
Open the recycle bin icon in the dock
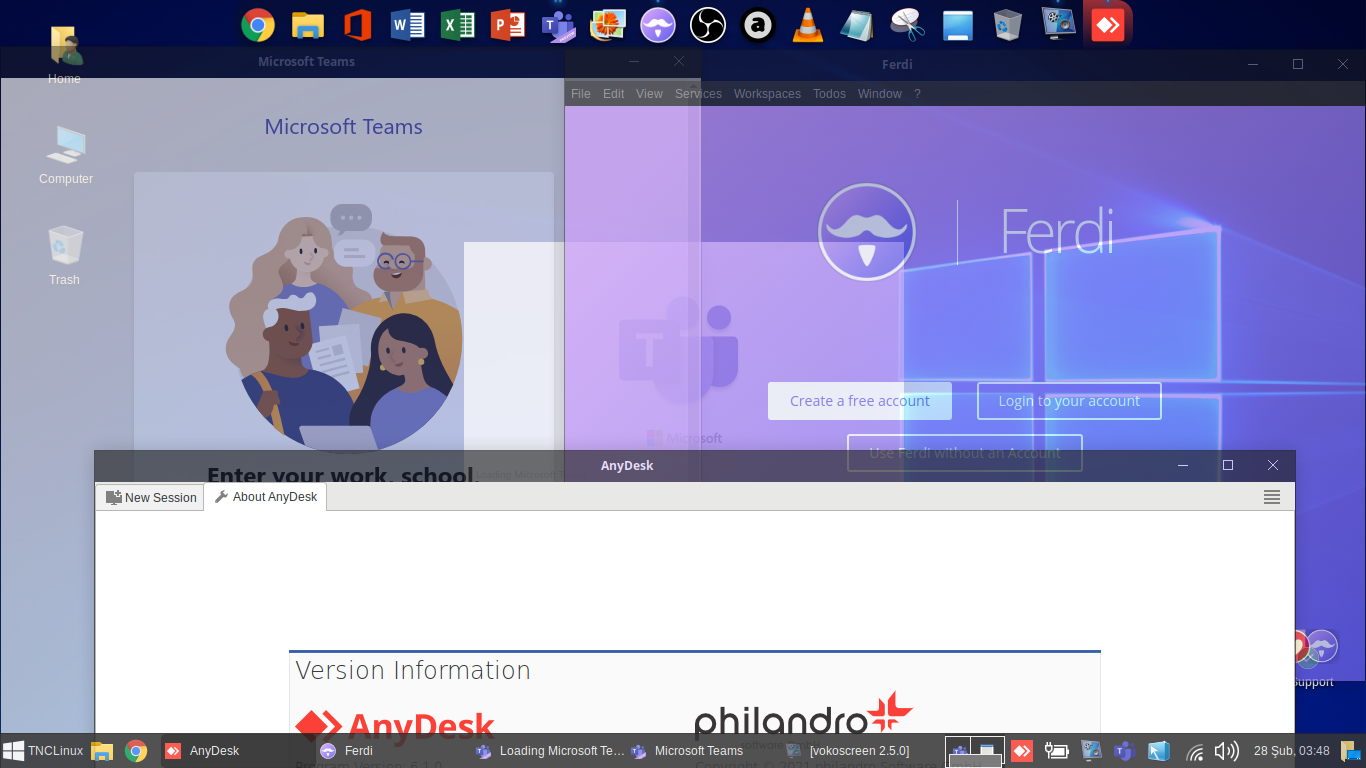1008,24
